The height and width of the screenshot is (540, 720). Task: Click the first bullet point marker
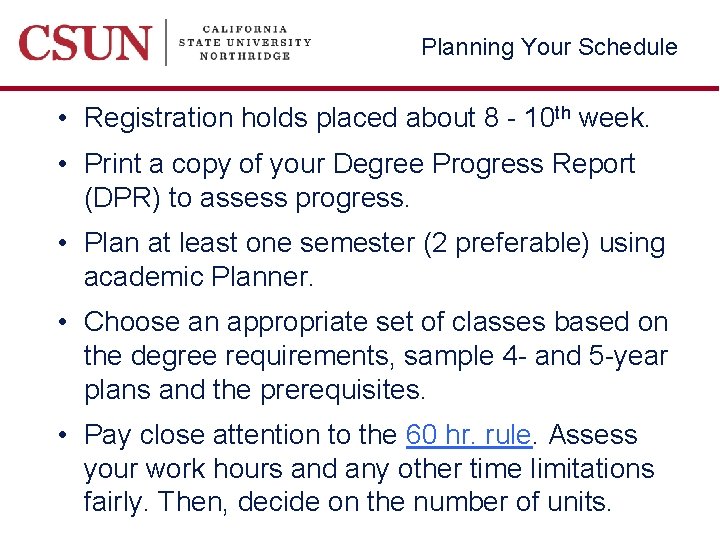coord(63,119)
